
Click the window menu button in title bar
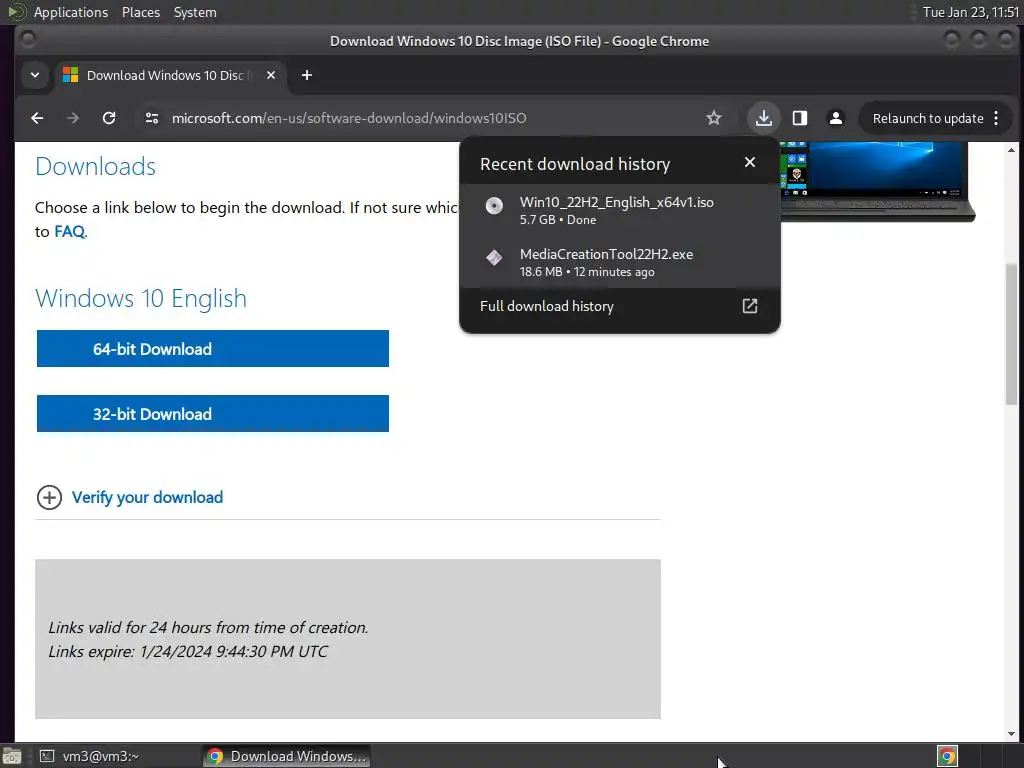(28, 40)
